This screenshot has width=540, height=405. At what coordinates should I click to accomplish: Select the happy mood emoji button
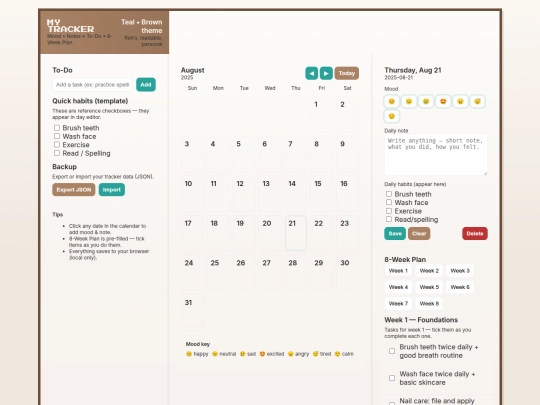392,101
